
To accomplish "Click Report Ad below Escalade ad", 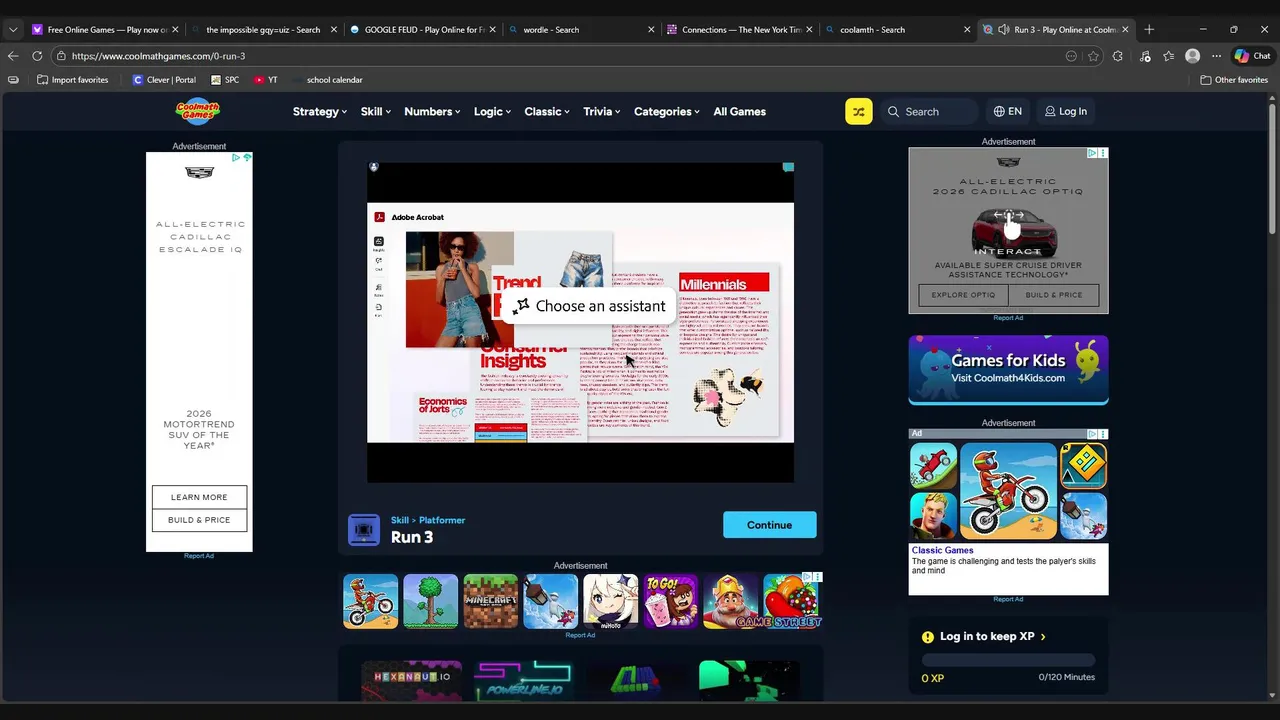I will coord(199,556).
